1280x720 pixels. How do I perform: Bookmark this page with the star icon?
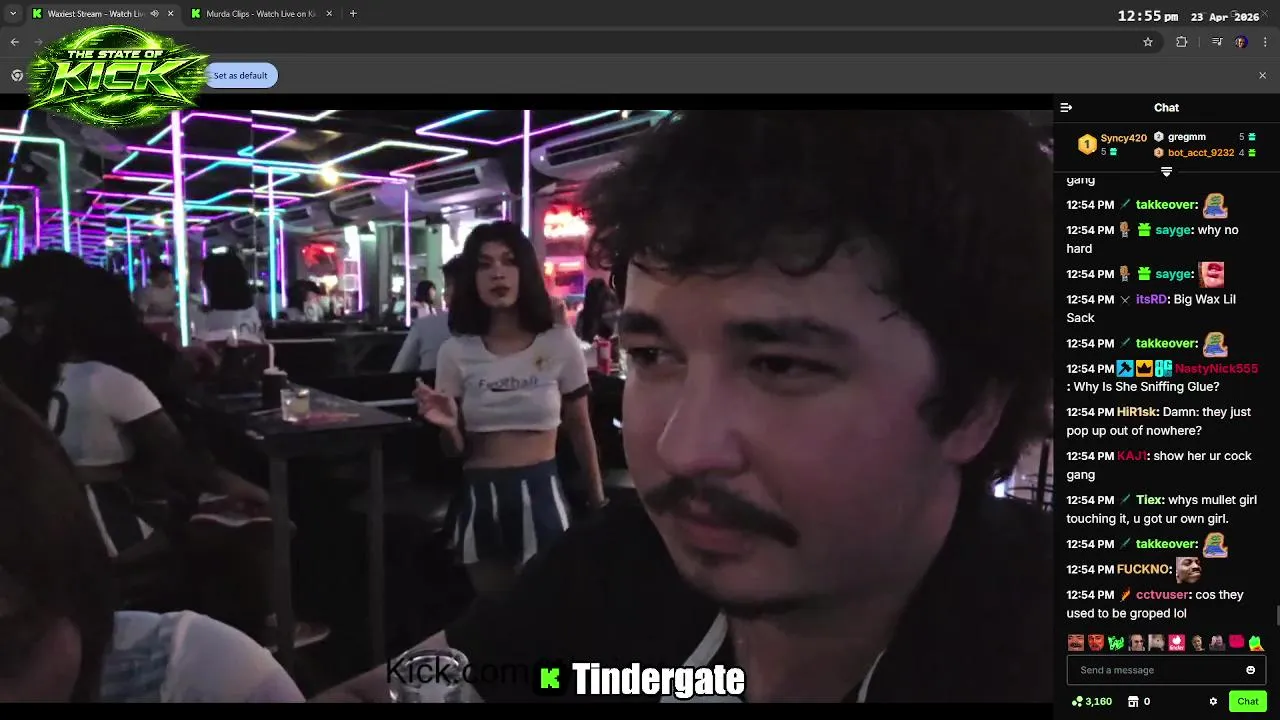pyautogui.click(x=1148, y=42)
